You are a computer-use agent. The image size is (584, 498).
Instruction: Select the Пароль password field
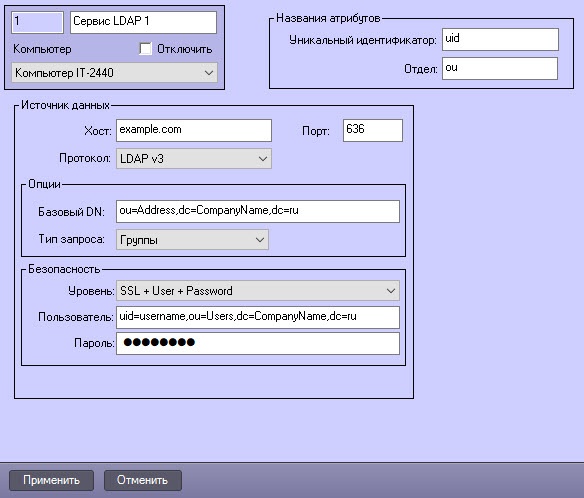pos(258,343)
